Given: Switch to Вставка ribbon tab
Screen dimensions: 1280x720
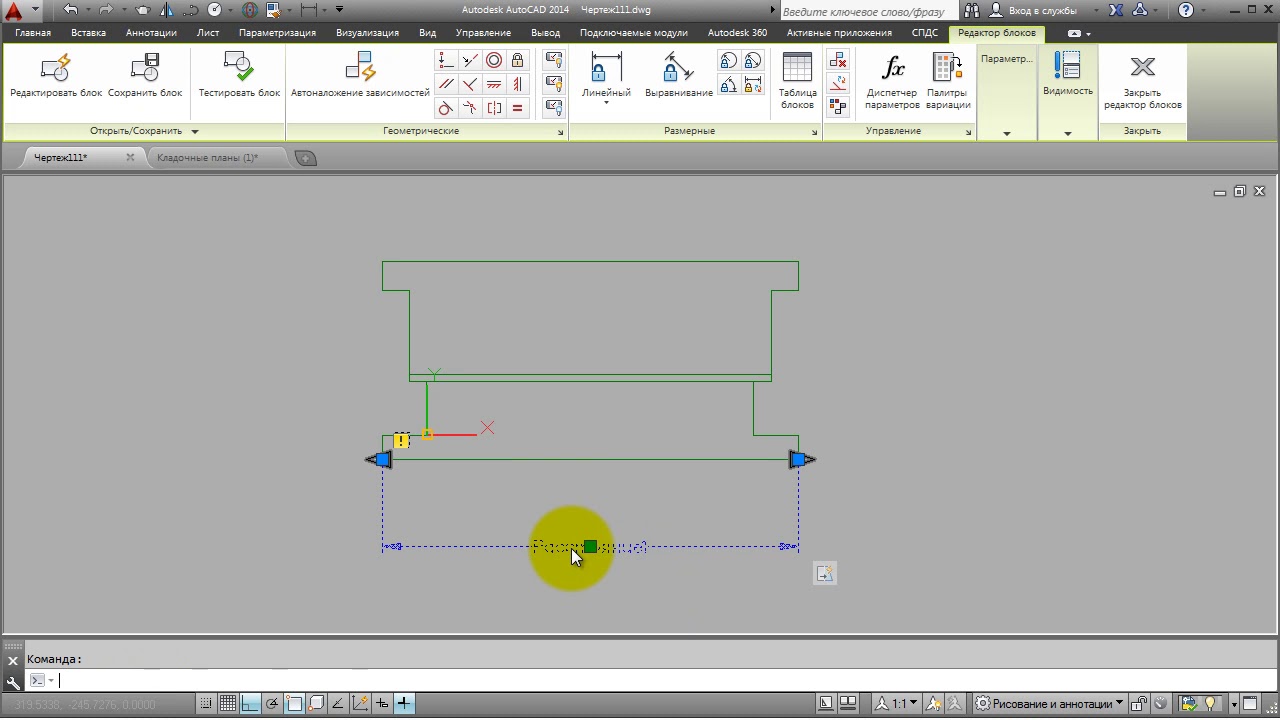Looking at the screenshot, I should pyautogui.click(x=88, y=33).
